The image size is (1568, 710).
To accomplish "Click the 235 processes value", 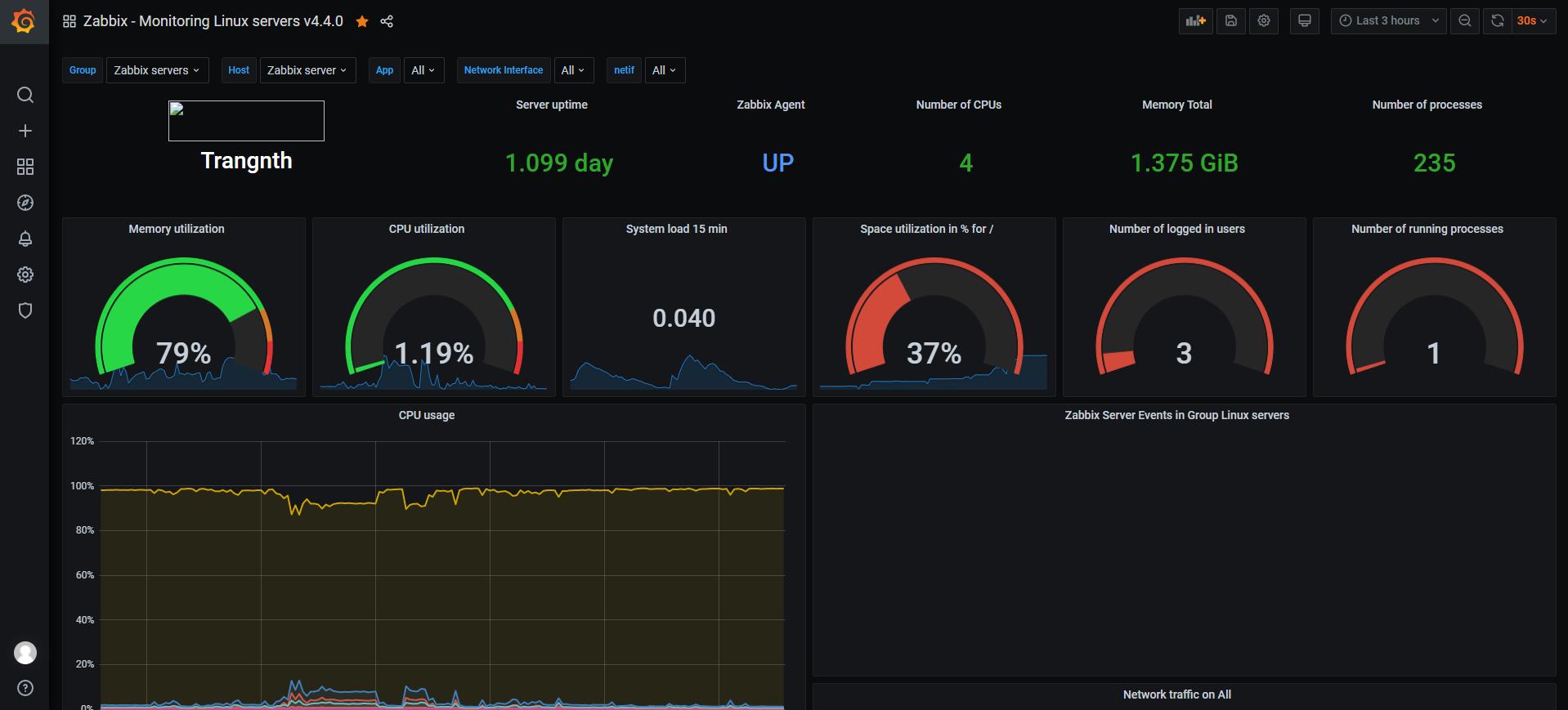I will (1435, 163).
